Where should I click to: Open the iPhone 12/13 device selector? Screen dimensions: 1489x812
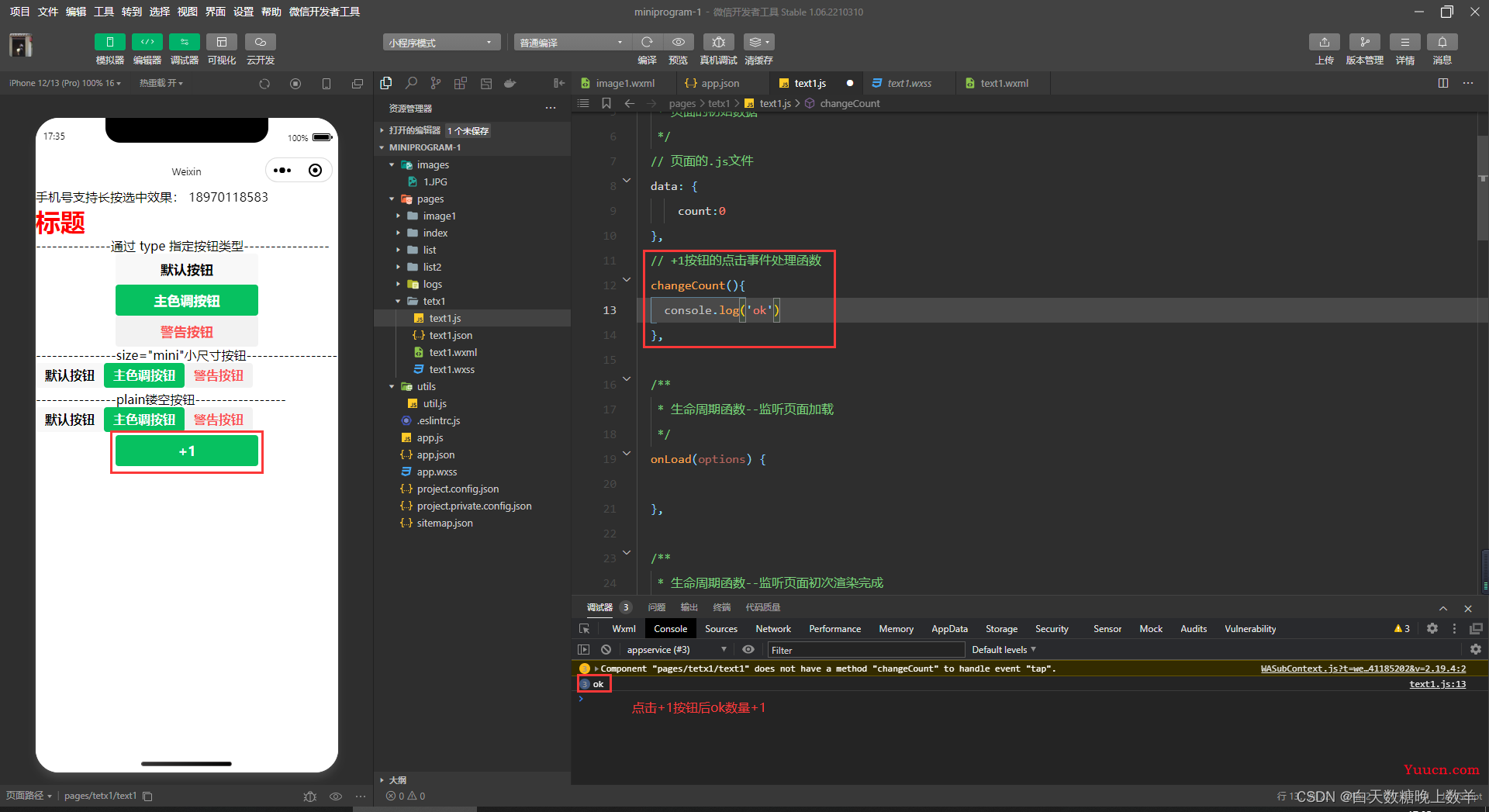point(65,83)
